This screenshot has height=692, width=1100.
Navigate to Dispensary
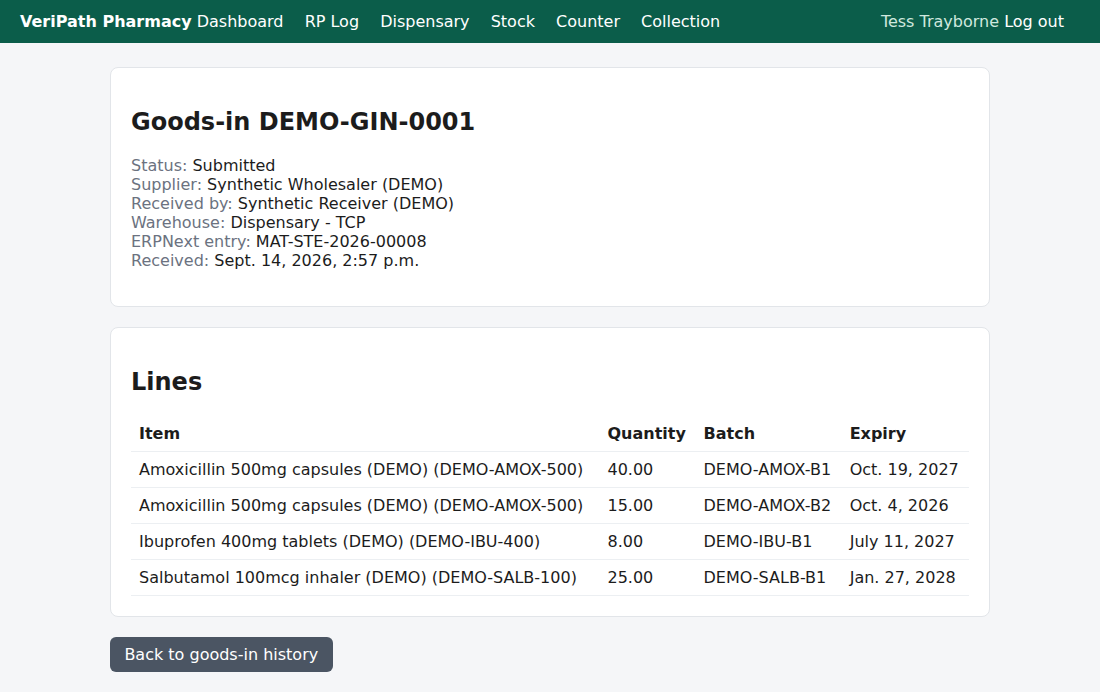(424, 22)
